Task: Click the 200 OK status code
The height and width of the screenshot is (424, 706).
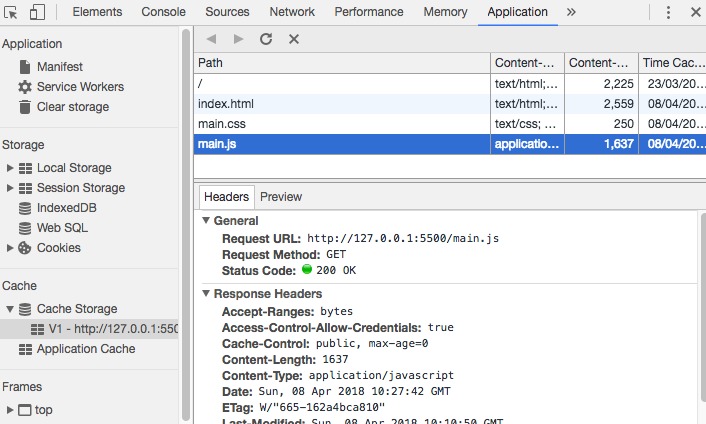Action: tap(336, 271)
